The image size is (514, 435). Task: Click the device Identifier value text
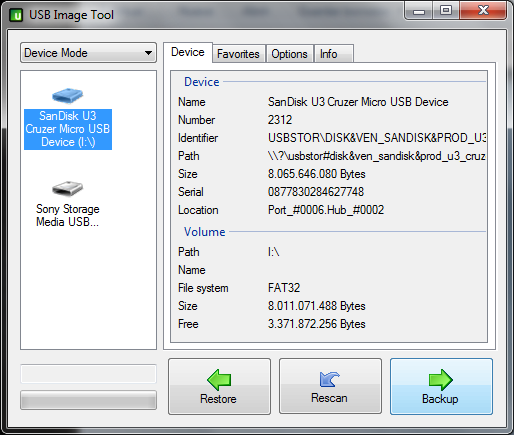377,138
